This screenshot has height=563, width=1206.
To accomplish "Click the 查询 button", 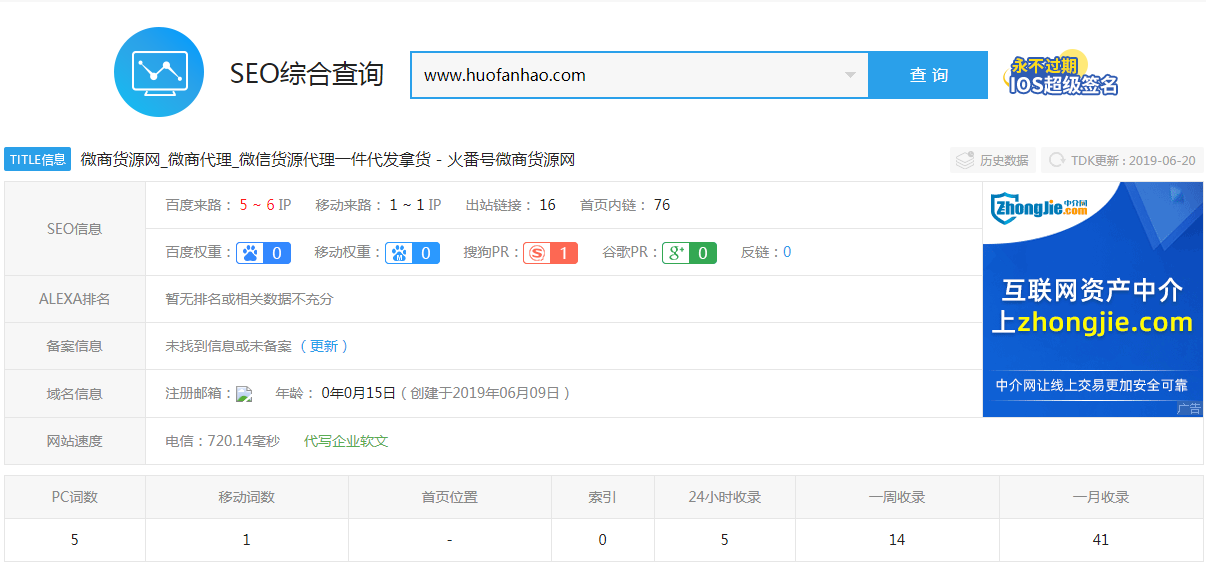I will 928,75.
